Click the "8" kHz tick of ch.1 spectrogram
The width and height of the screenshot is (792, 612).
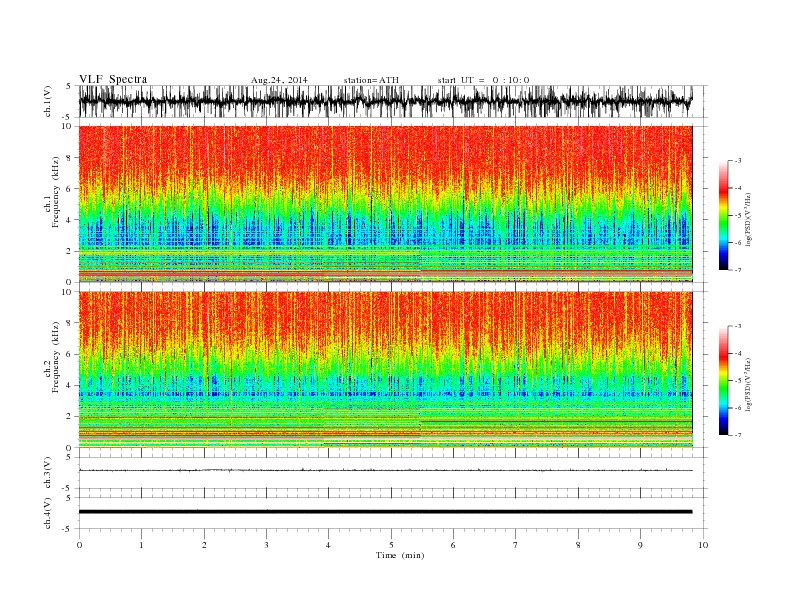point(70,158)
